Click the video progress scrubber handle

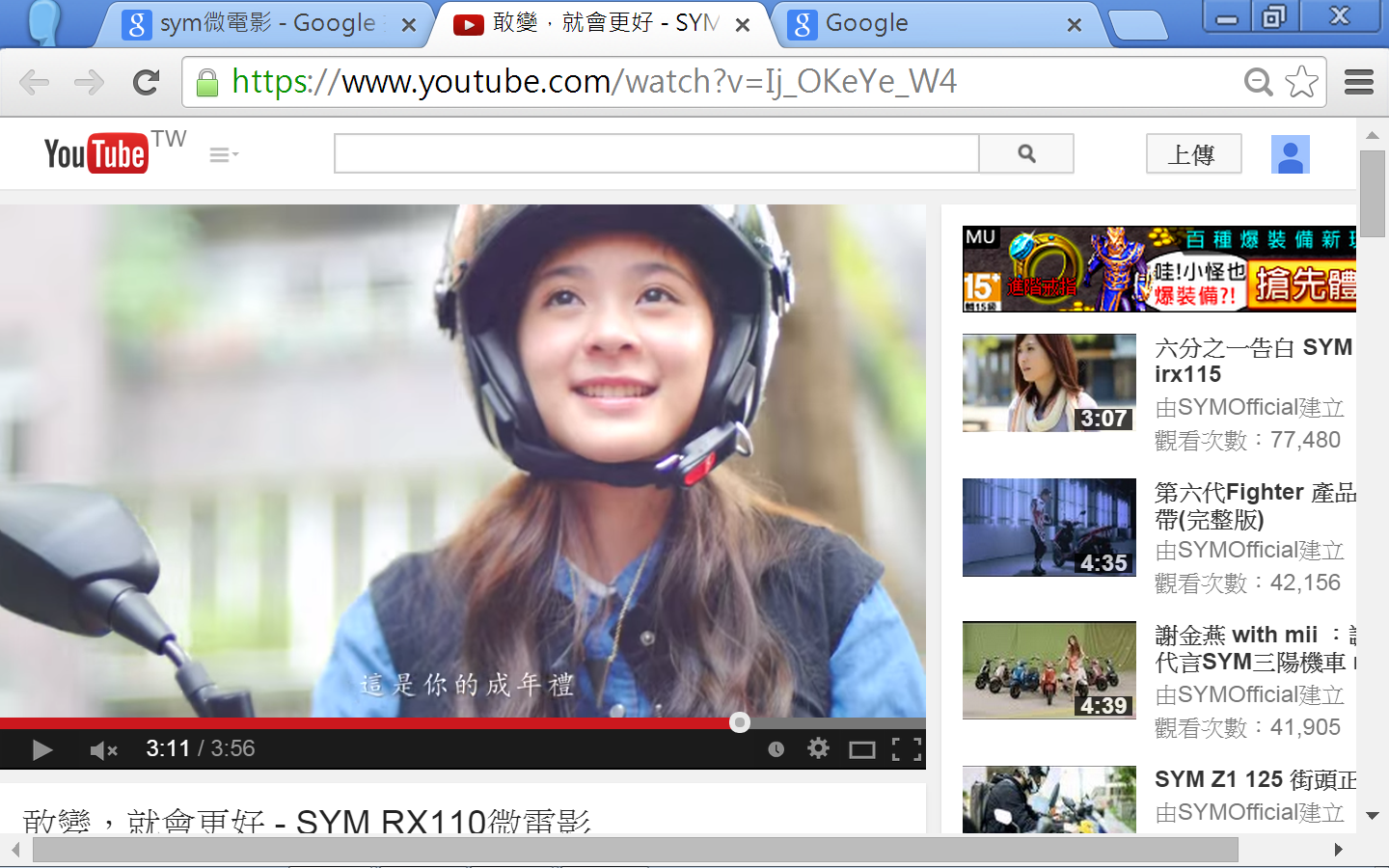point(740,722)
